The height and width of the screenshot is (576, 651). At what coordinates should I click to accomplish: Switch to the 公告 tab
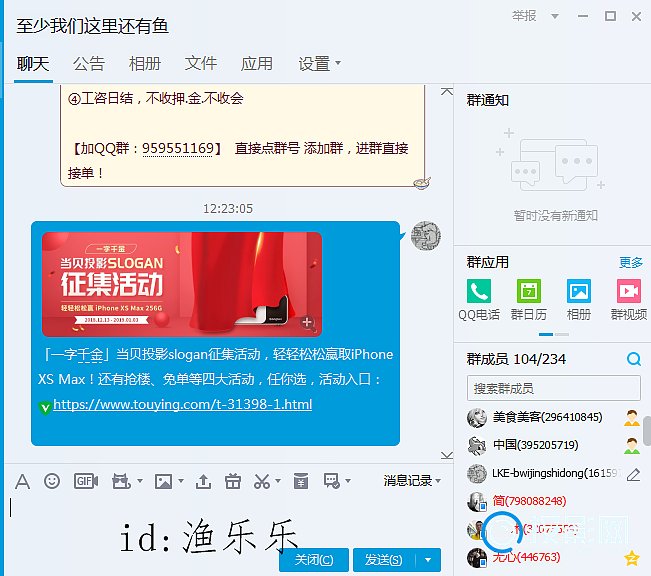[x=89, y=64]
